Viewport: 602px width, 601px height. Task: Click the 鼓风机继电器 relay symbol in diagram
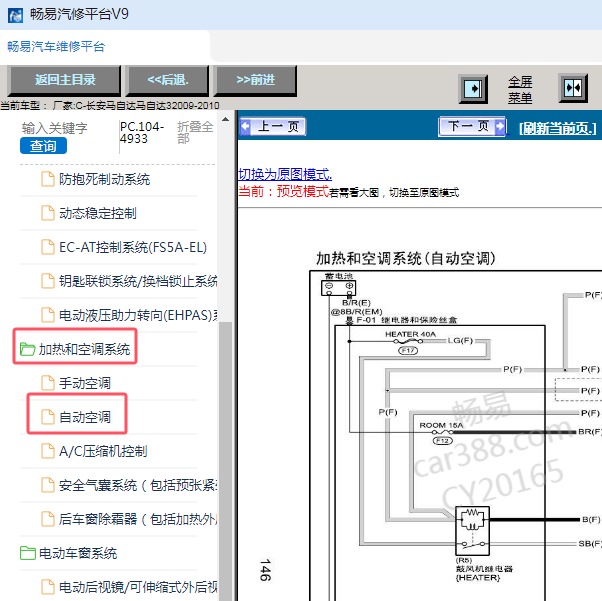click(x=472, y=531)
